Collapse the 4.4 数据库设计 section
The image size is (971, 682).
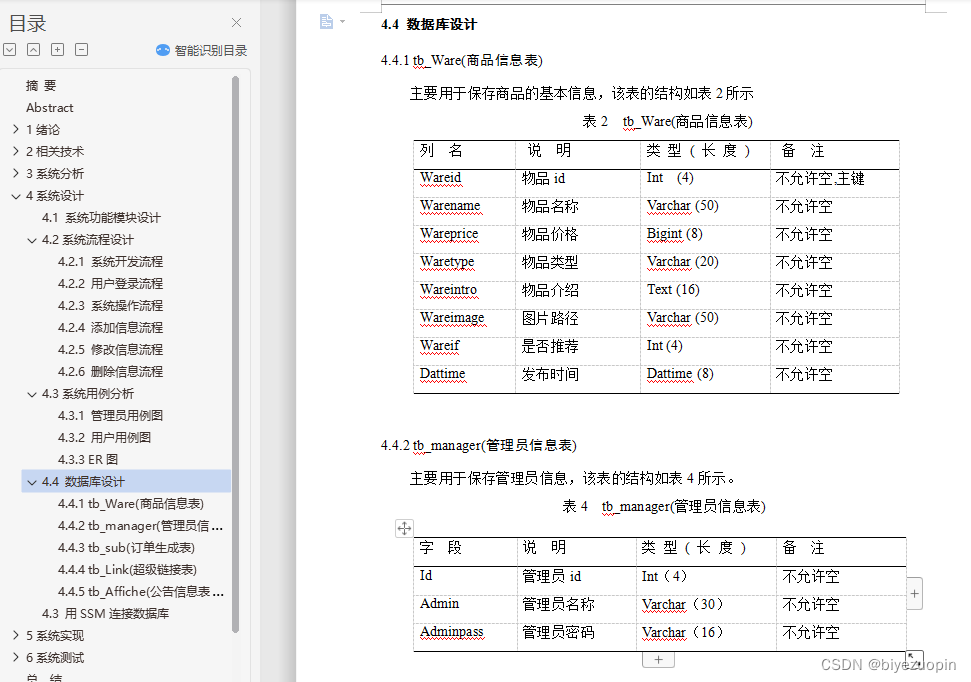pos(32,481)
